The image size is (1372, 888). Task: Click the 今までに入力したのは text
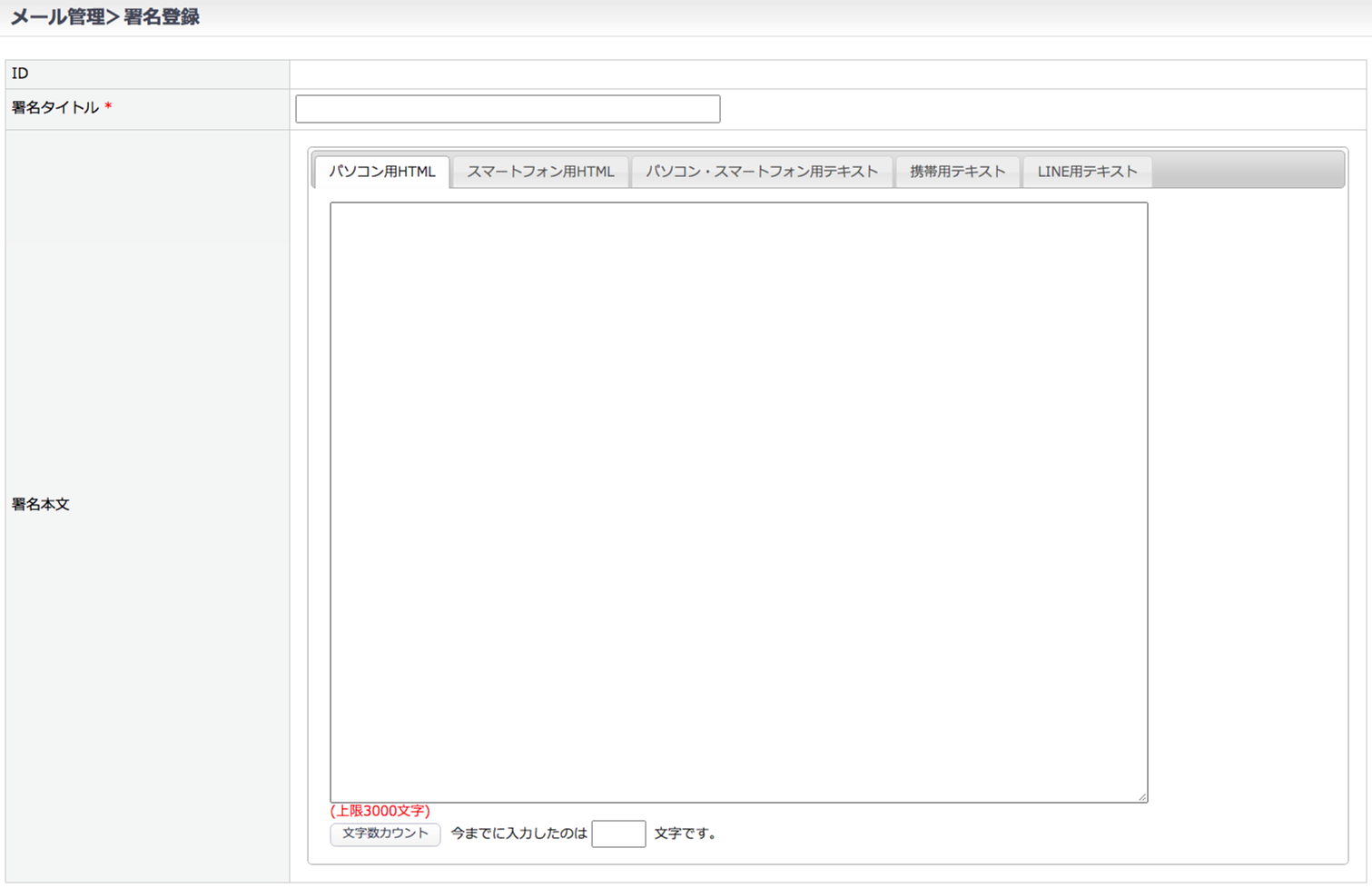pyautogui.click(x=518, y=834)
